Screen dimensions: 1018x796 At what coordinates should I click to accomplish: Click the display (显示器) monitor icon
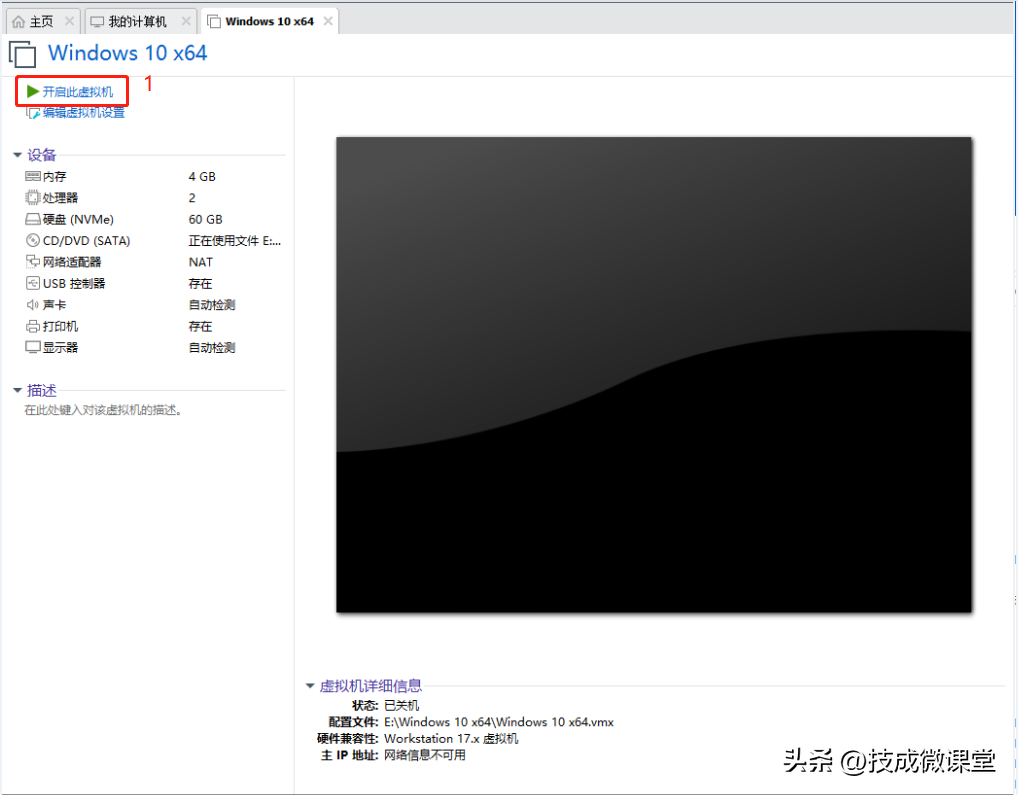tap(32, 347)
